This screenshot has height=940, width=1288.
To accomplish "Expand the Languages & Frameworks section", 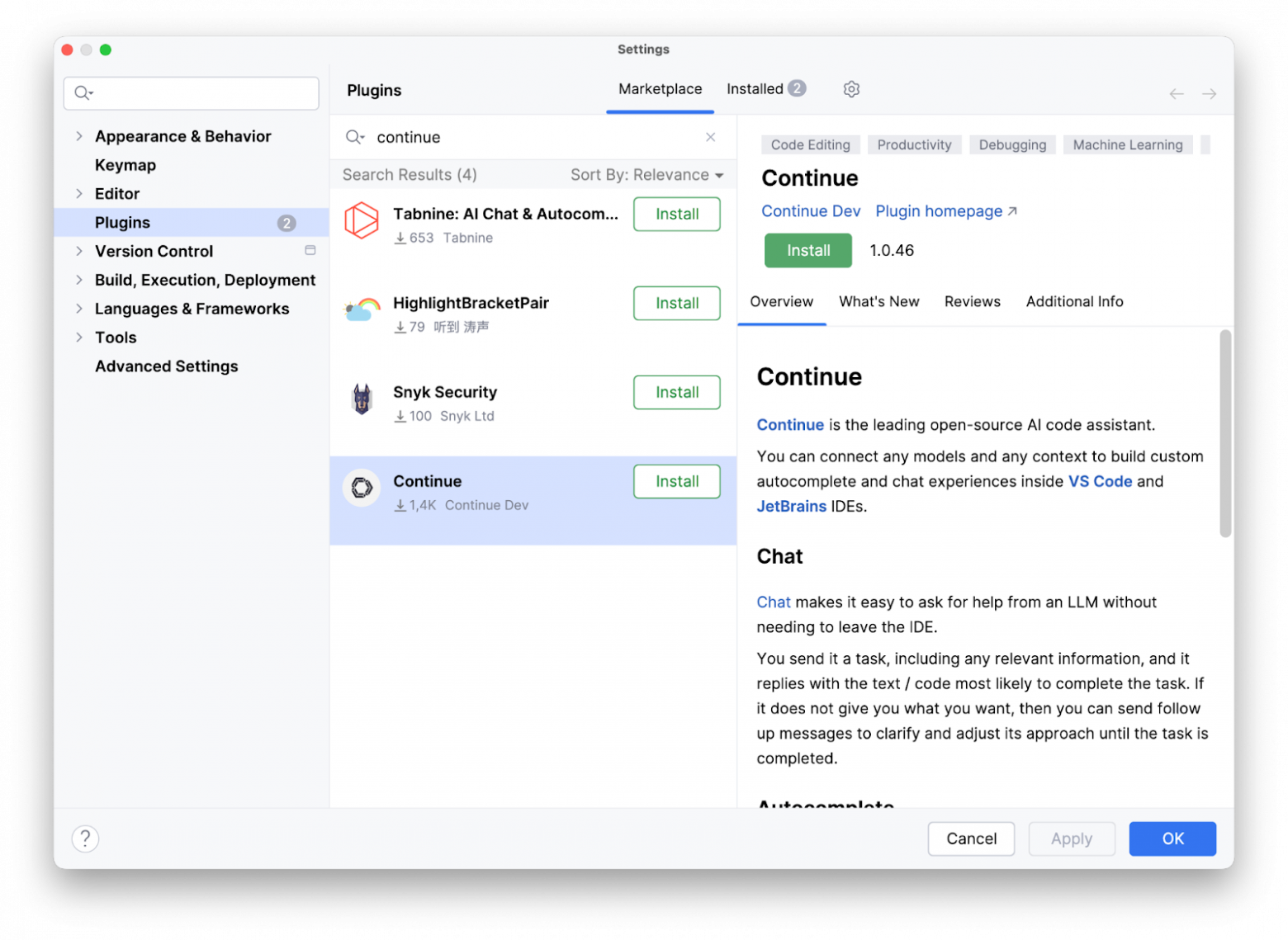I will pos(78,309).
